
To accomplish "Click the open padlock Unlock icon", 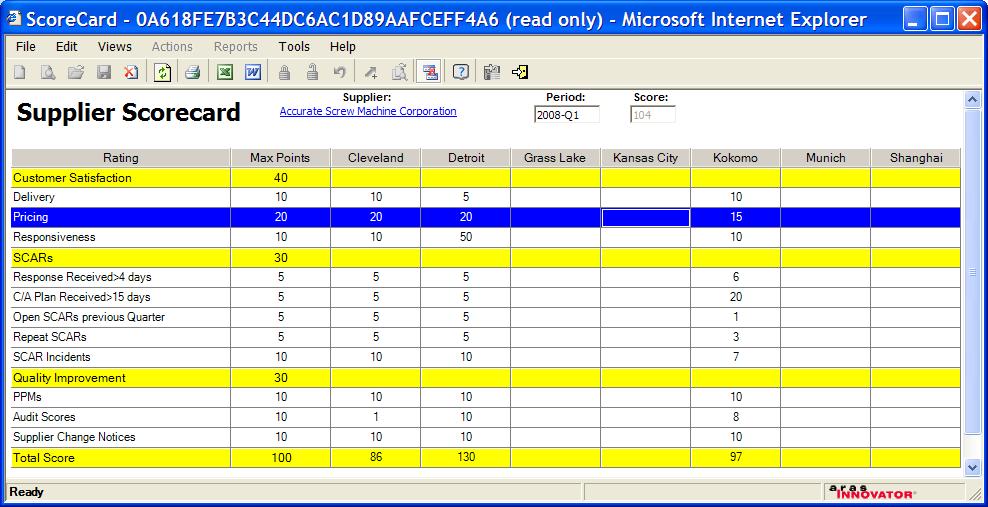I will click(x=312, y=72).
